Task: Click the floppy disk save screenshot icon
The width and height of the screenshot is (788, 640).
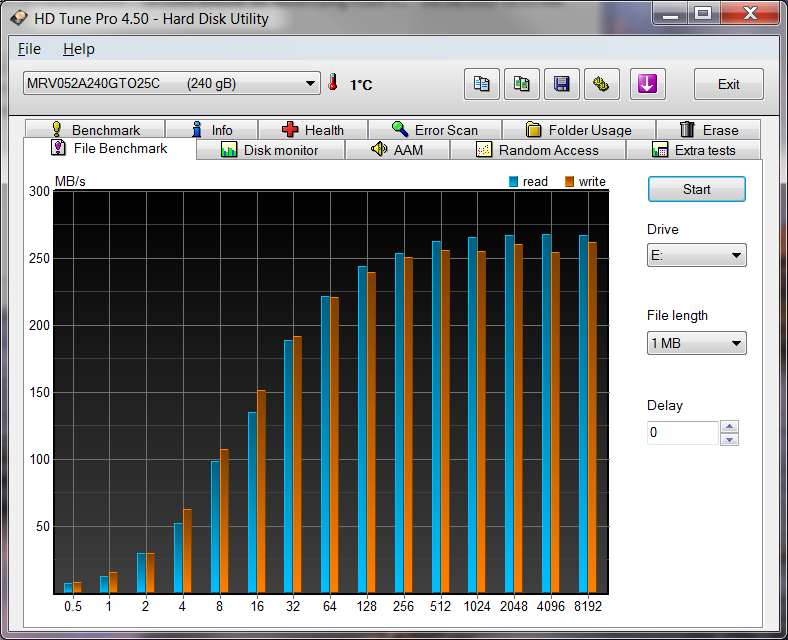Action: (x=562, y=84)
